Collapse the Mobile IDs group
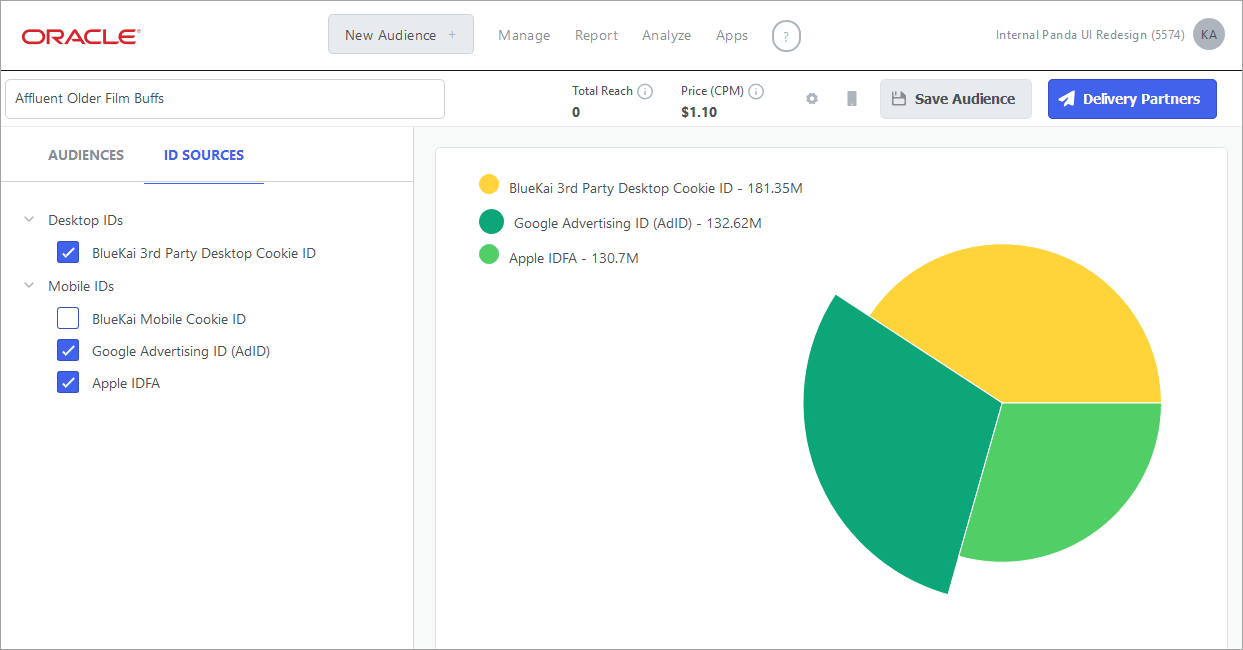This screenshot has height=650, width=1243. (28, 286)
